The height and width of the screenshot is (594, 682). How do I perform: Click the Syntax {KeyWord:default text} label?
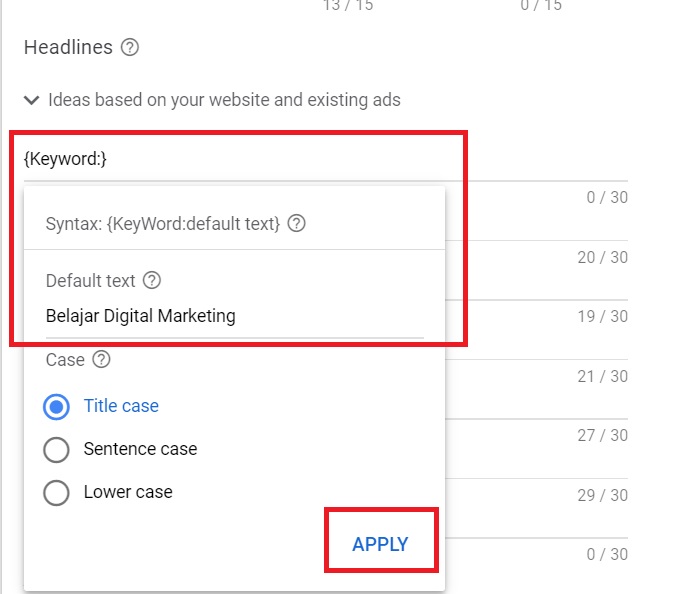point(163,224)
